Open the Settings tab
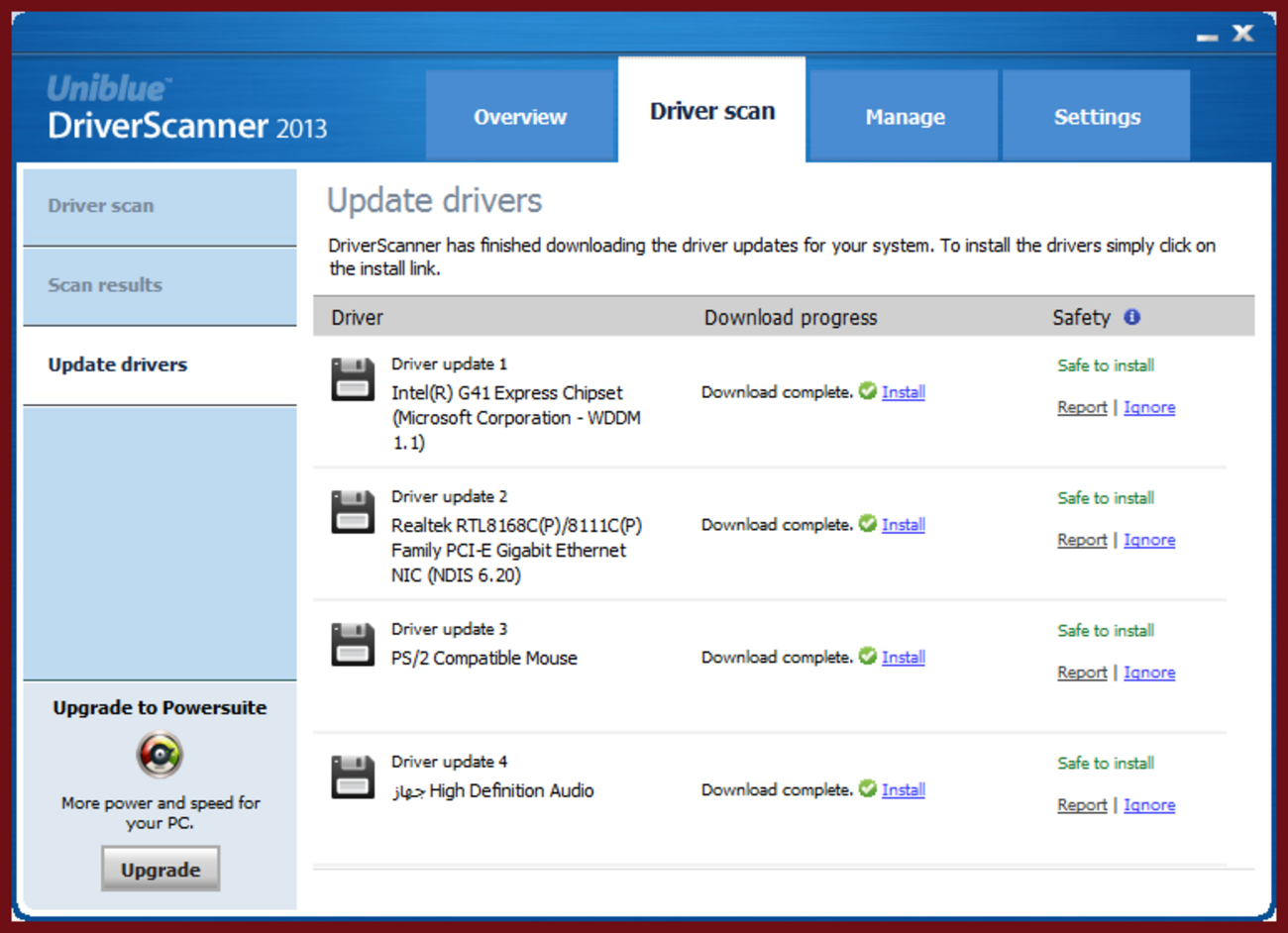1288x933 pixels. pyautogui.click(x=1097, y=116)
